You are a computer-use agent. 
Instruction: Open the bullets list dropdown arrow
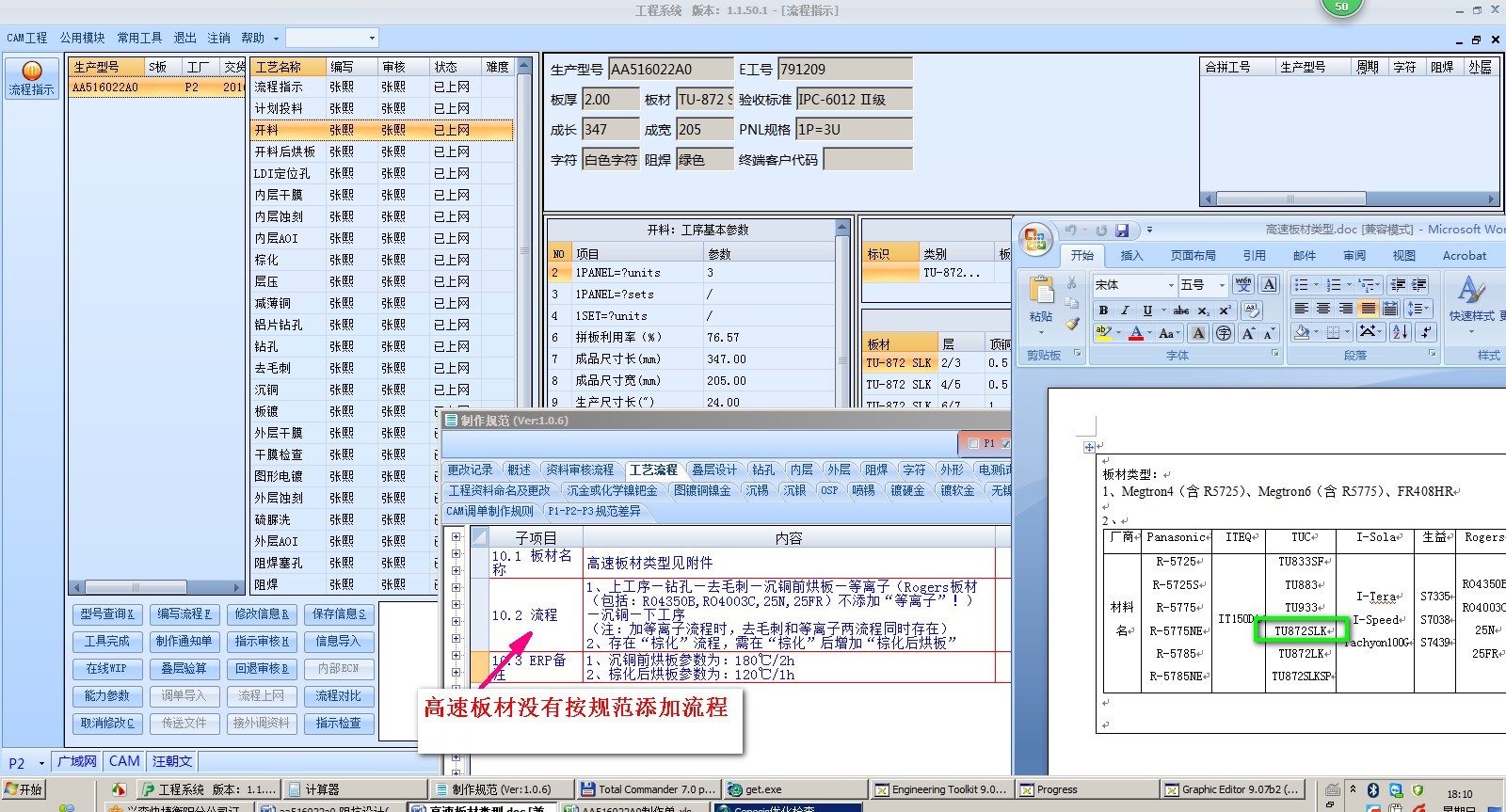(x=1317, y=284)
